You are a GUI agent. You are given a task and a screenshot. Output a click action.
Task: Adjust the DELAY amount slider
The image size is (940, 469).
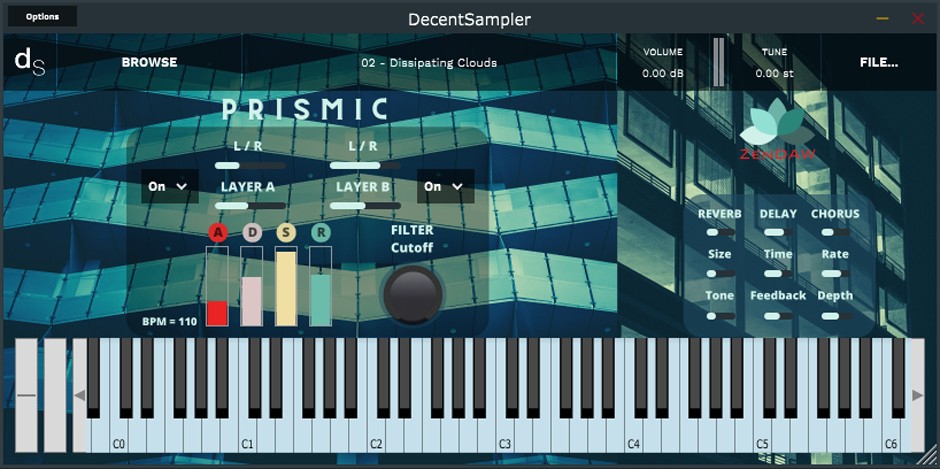[x=778, y=232]
